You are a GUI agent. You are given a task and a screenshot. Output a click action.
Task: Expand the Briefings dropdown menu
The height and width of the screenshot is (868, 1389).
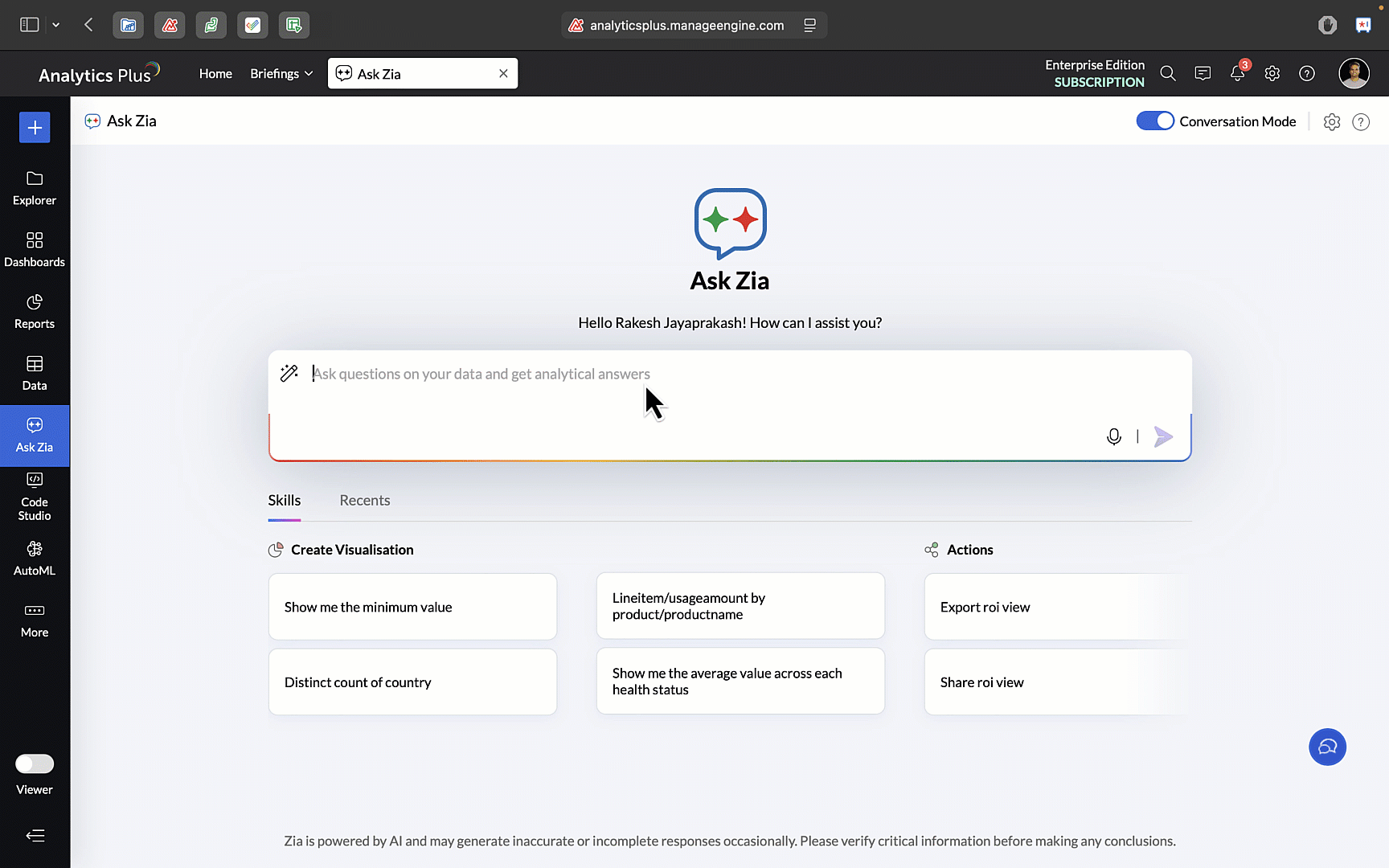[x=281, y=74]
